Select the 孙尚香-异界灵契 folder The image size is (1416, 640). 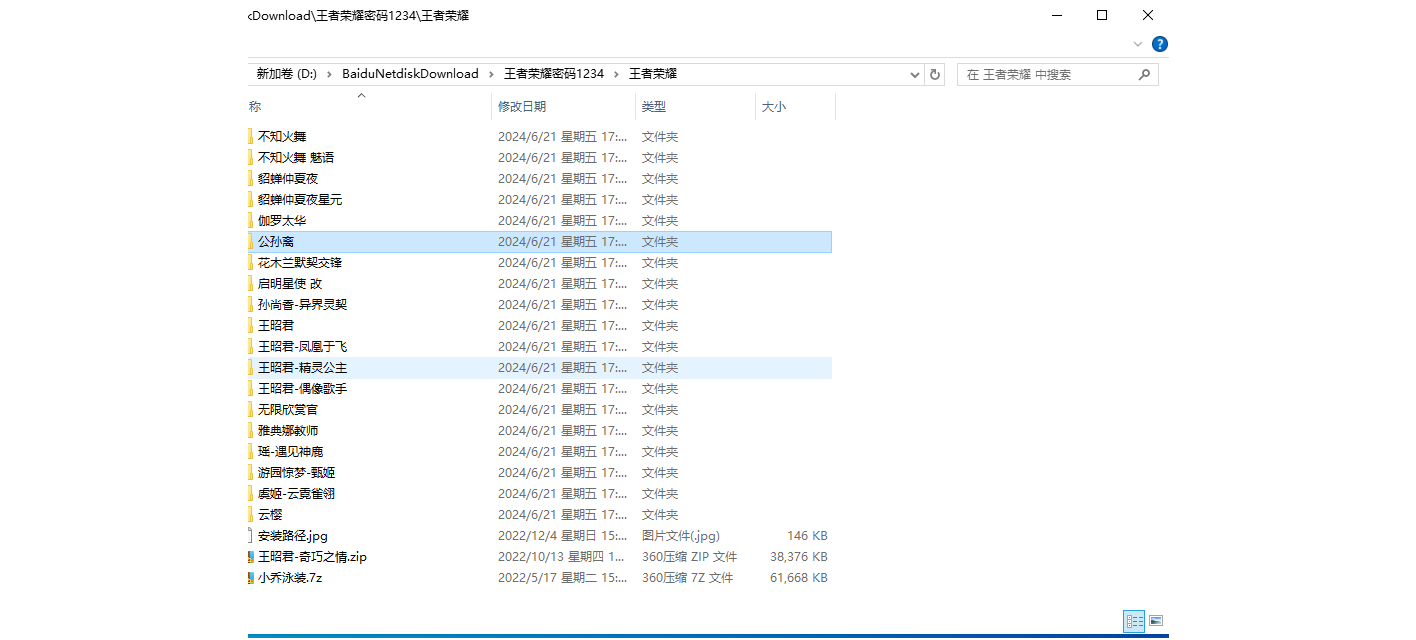(x=303, y=304)
